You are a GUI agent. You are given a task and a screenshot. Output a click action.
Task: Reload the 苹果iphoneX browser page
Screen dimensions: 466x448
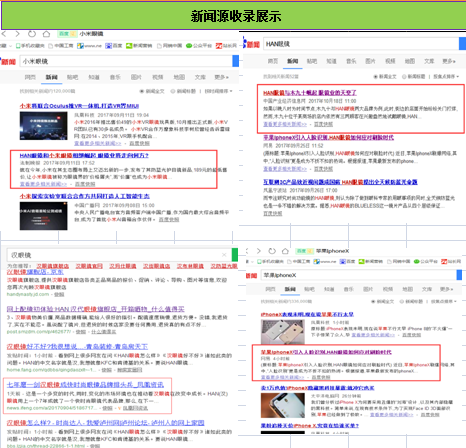[x=272, y=251]
